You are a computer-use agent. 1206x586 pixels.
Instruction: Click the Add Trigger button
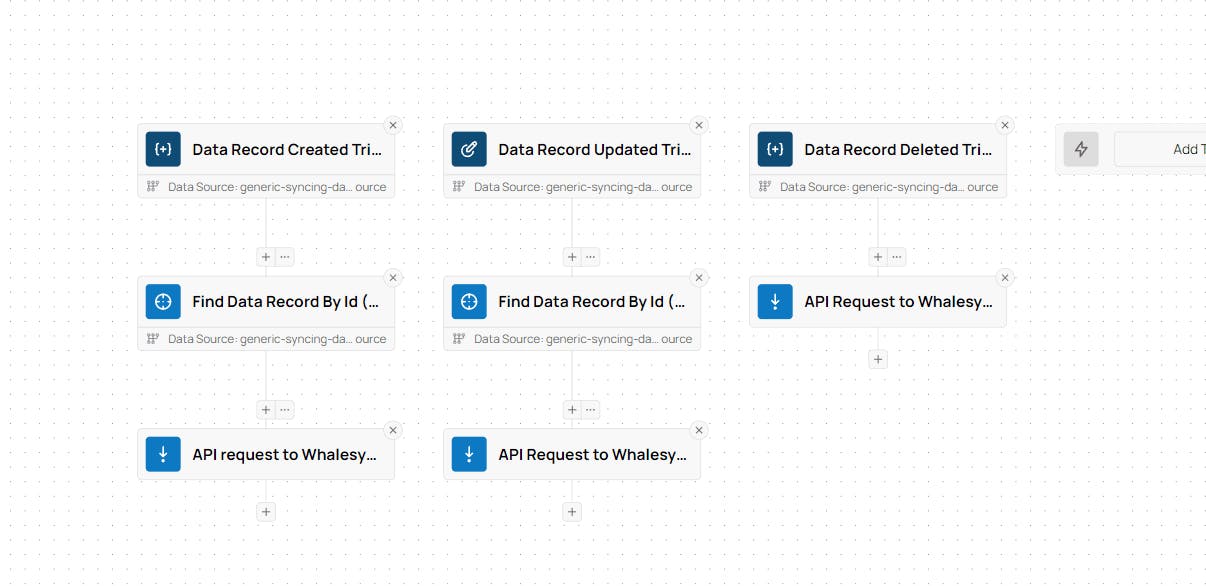1170,149
